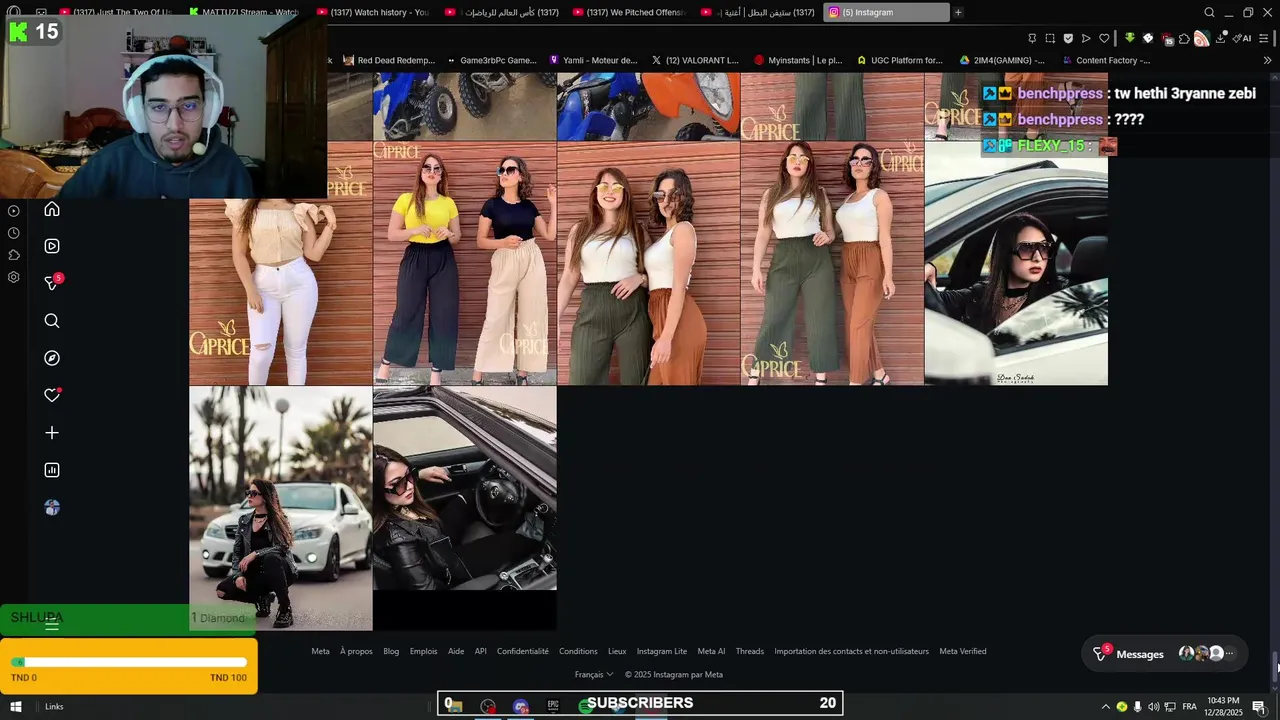Click the snapshot capture icon in toolbar
Image resolution: width=1280 pixels, height=720 pixels.
tap(1050, 38)
